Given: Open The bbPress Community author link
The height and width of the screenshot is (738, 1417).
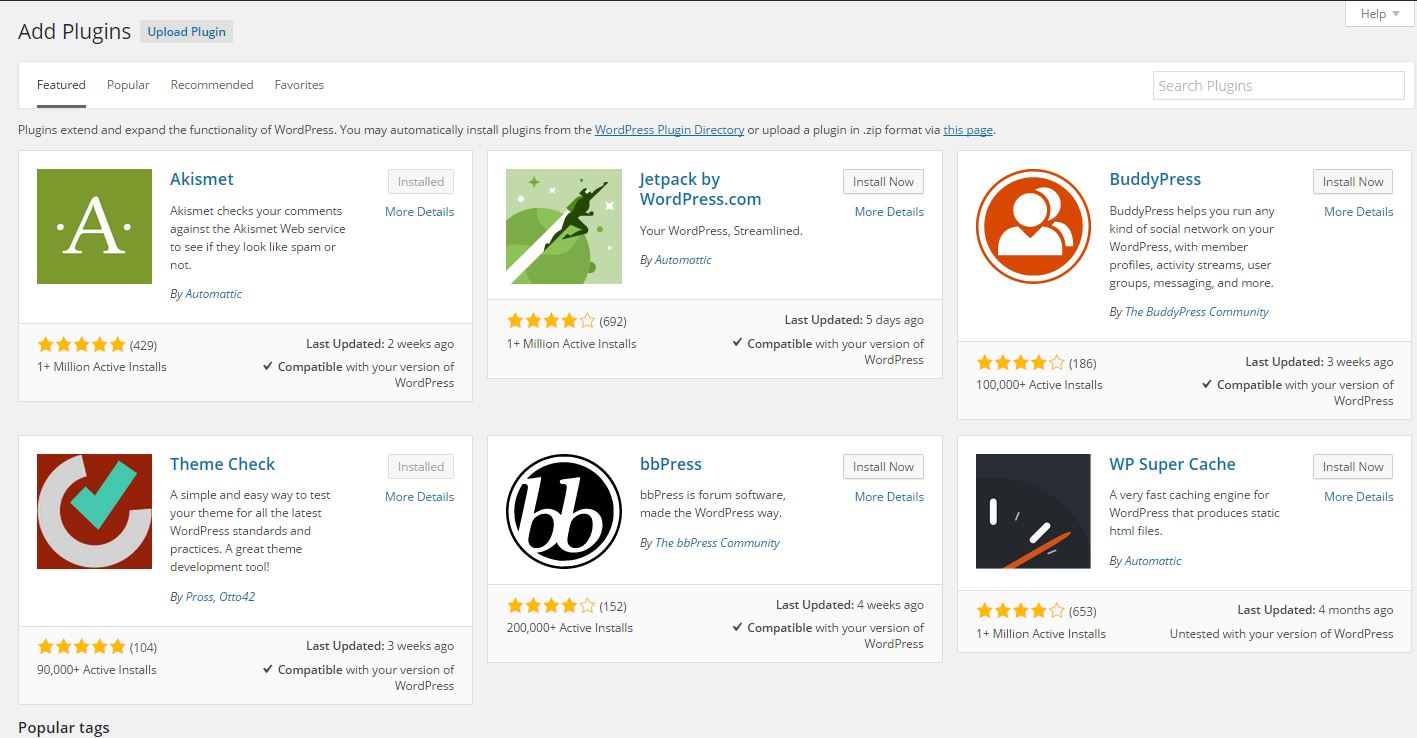Looking at the screenshot, I should [x=717, y=543].
